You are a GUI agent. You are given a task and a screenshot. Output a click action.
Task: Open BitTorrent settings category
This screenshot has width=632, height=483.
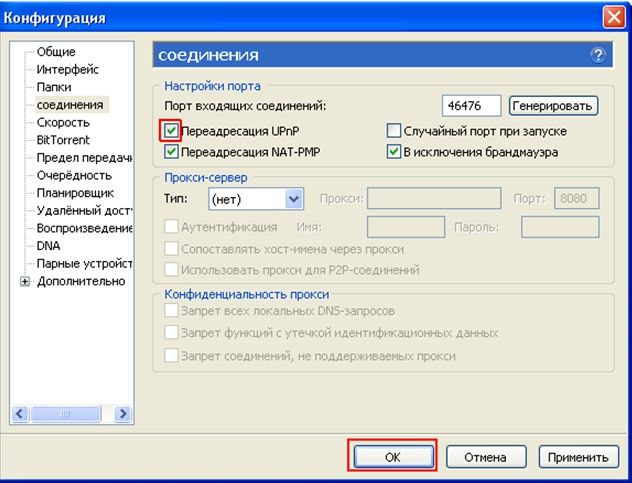[63, 141]
